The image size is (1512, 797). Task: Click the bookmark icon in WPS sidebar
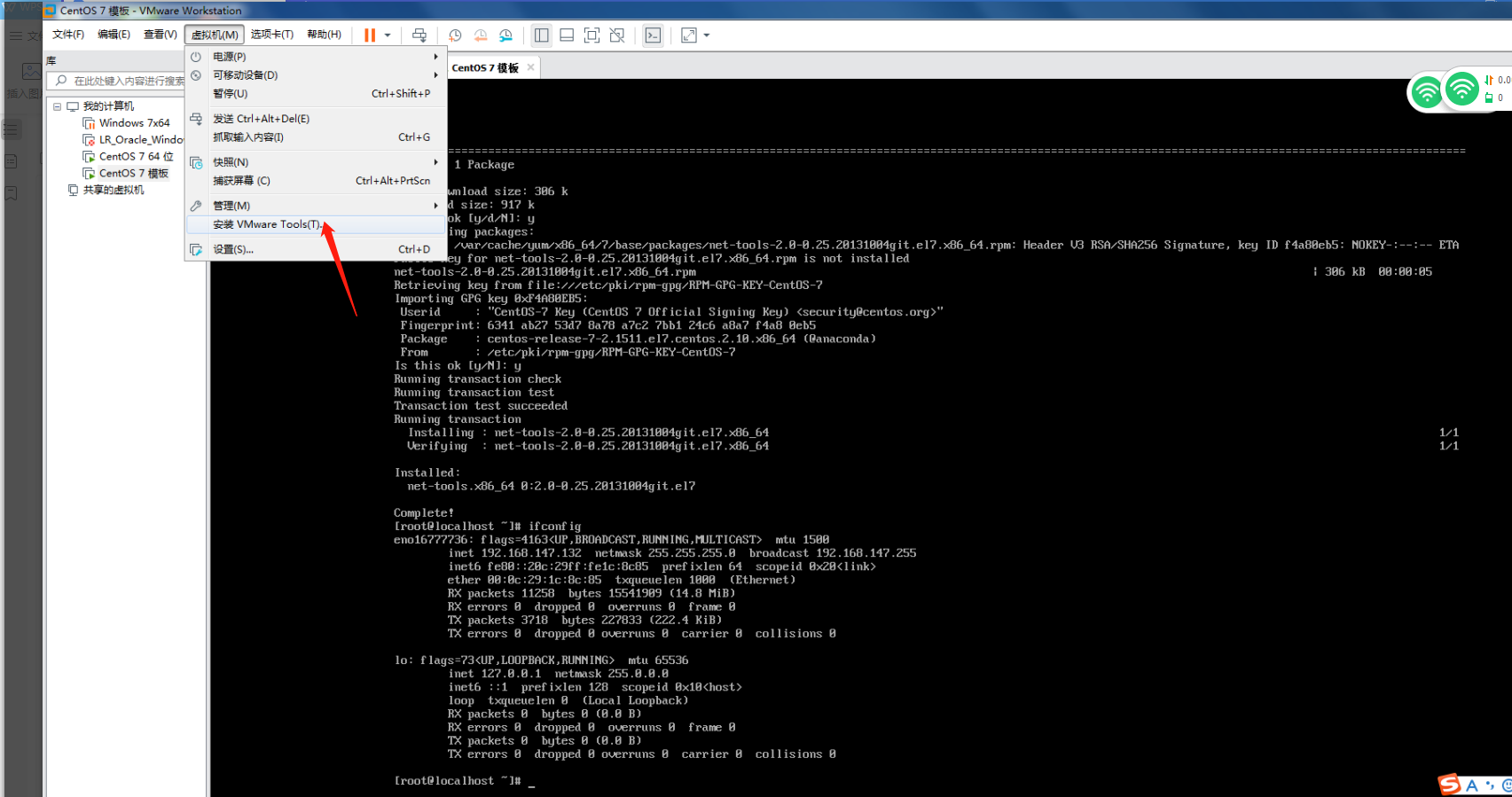[x=11, y=193]
